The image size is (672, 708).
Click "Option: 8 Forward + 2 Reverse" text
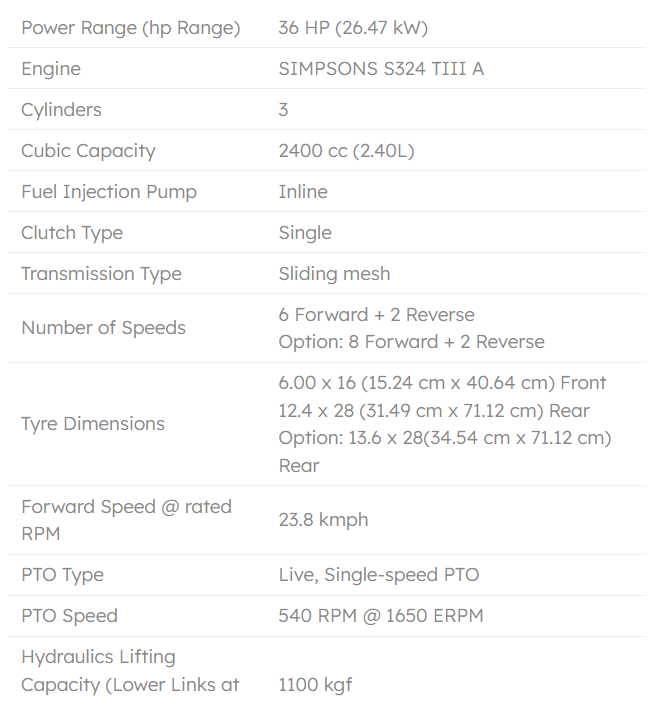411,342
